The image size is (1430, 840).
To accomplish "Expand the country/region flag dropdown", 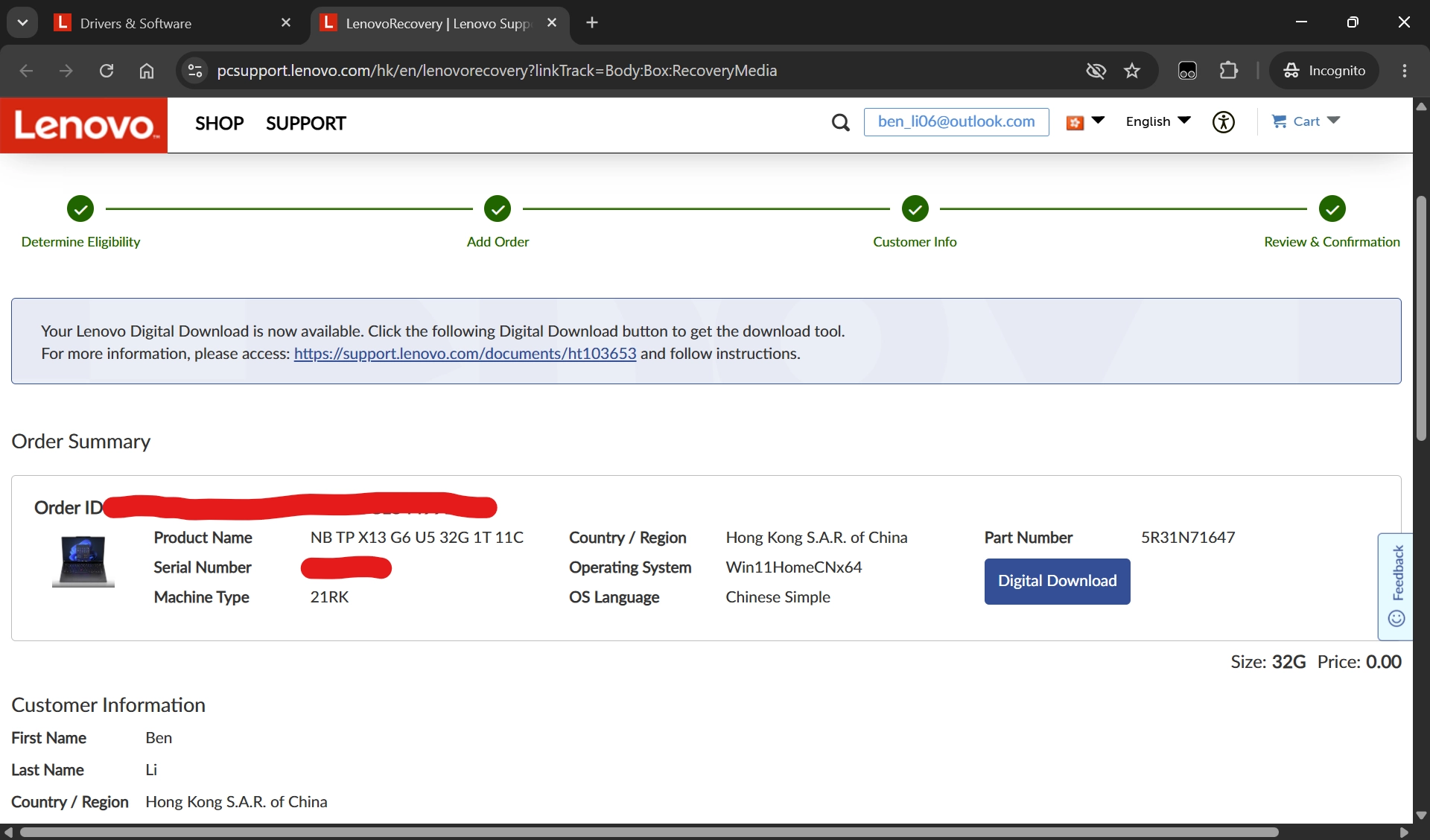I will (1098, 121).
